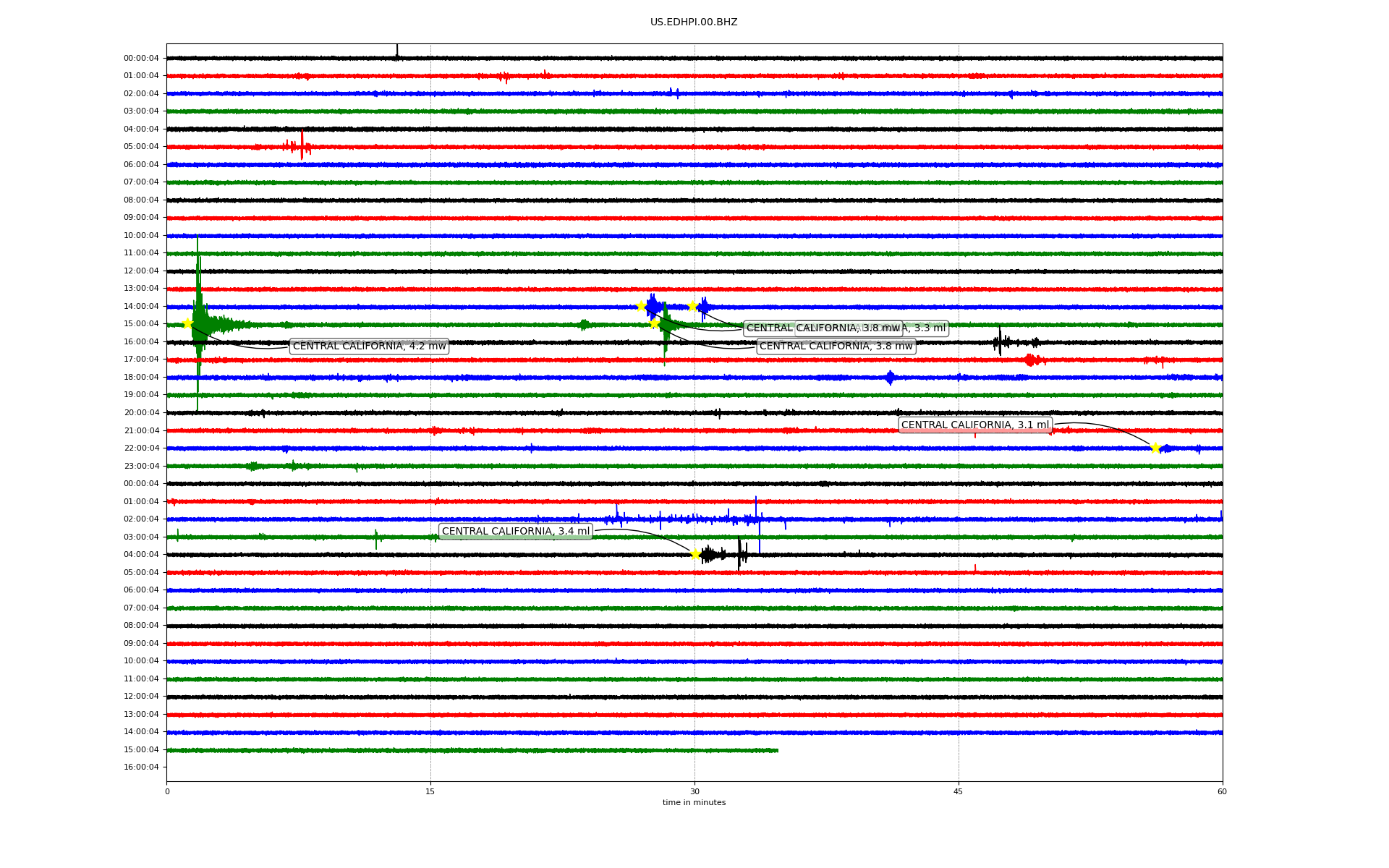Image resolution: width=1389 pixels, height=868 pixels.
Task: Click the 20:00:04 row time label
Action: tap(141, 413)
